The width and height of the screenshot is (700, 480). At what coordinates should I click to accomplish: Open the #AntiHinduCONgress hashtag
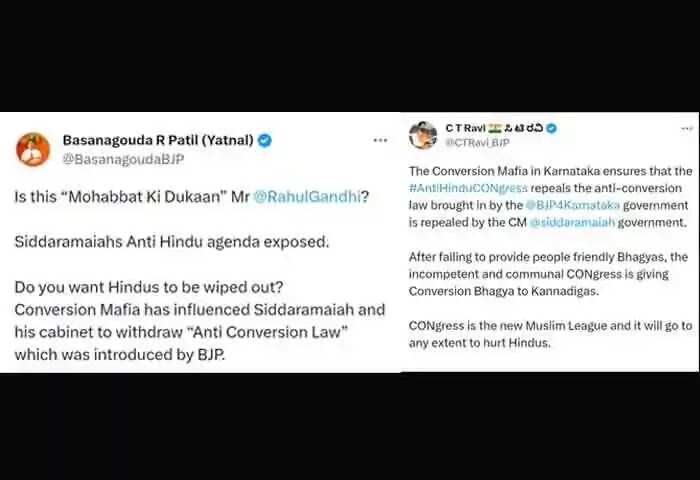(x=468, y=188)
